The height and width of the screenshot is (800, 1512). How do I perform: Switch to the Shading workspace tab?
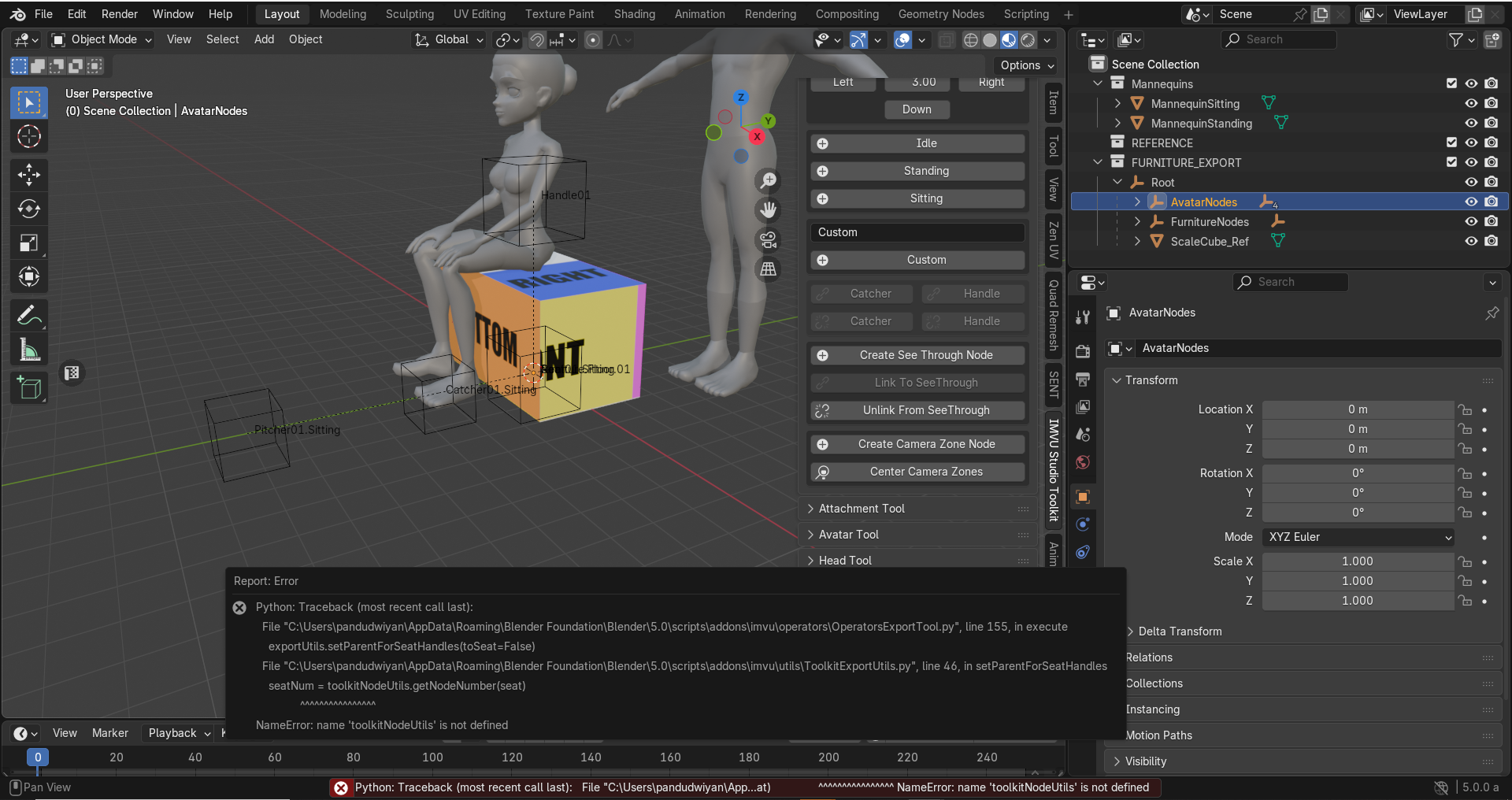[635, 14]
